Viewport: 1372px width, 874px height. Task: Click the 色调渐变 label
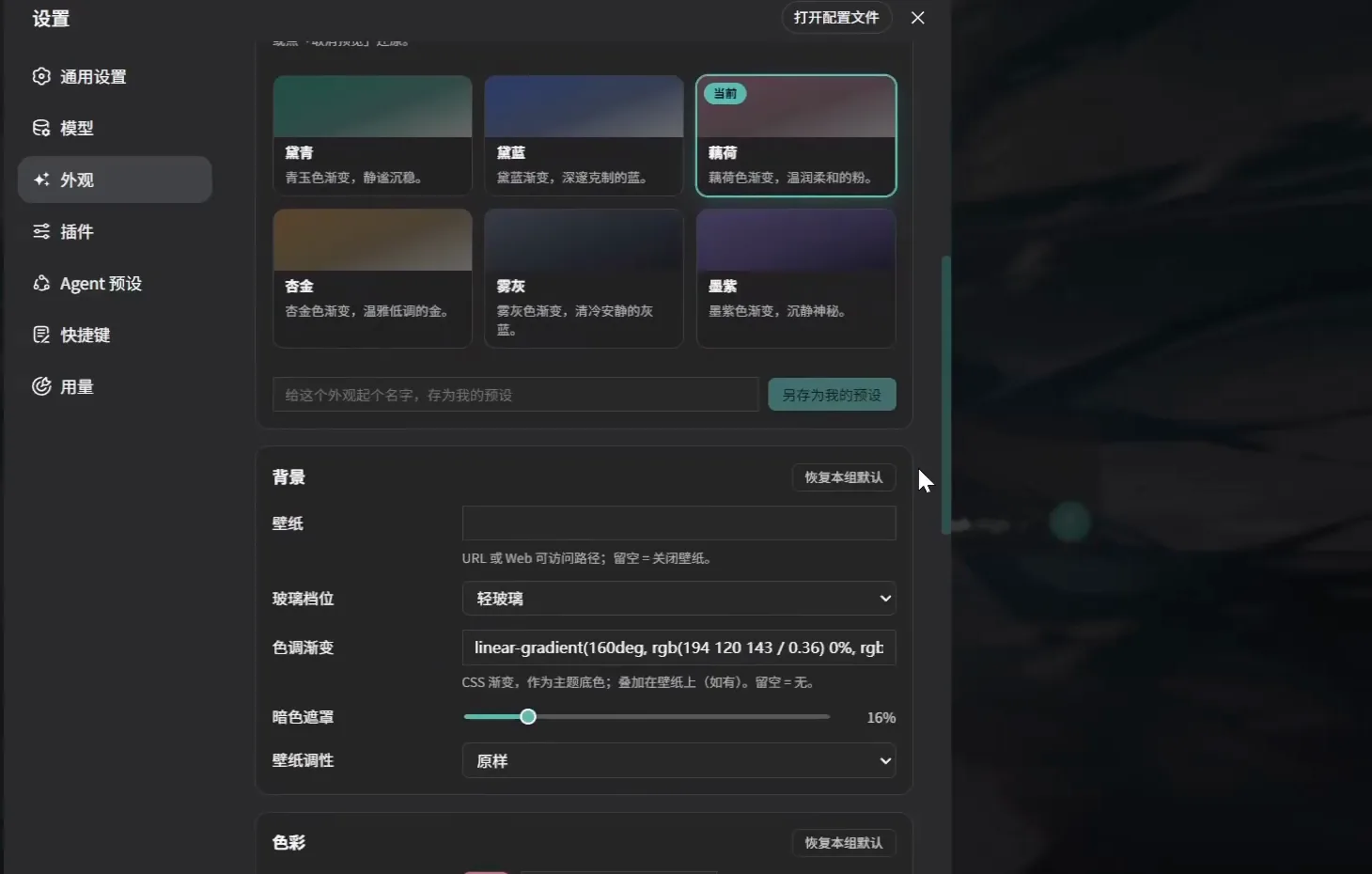pyautogui.click(x=303, y=648)
